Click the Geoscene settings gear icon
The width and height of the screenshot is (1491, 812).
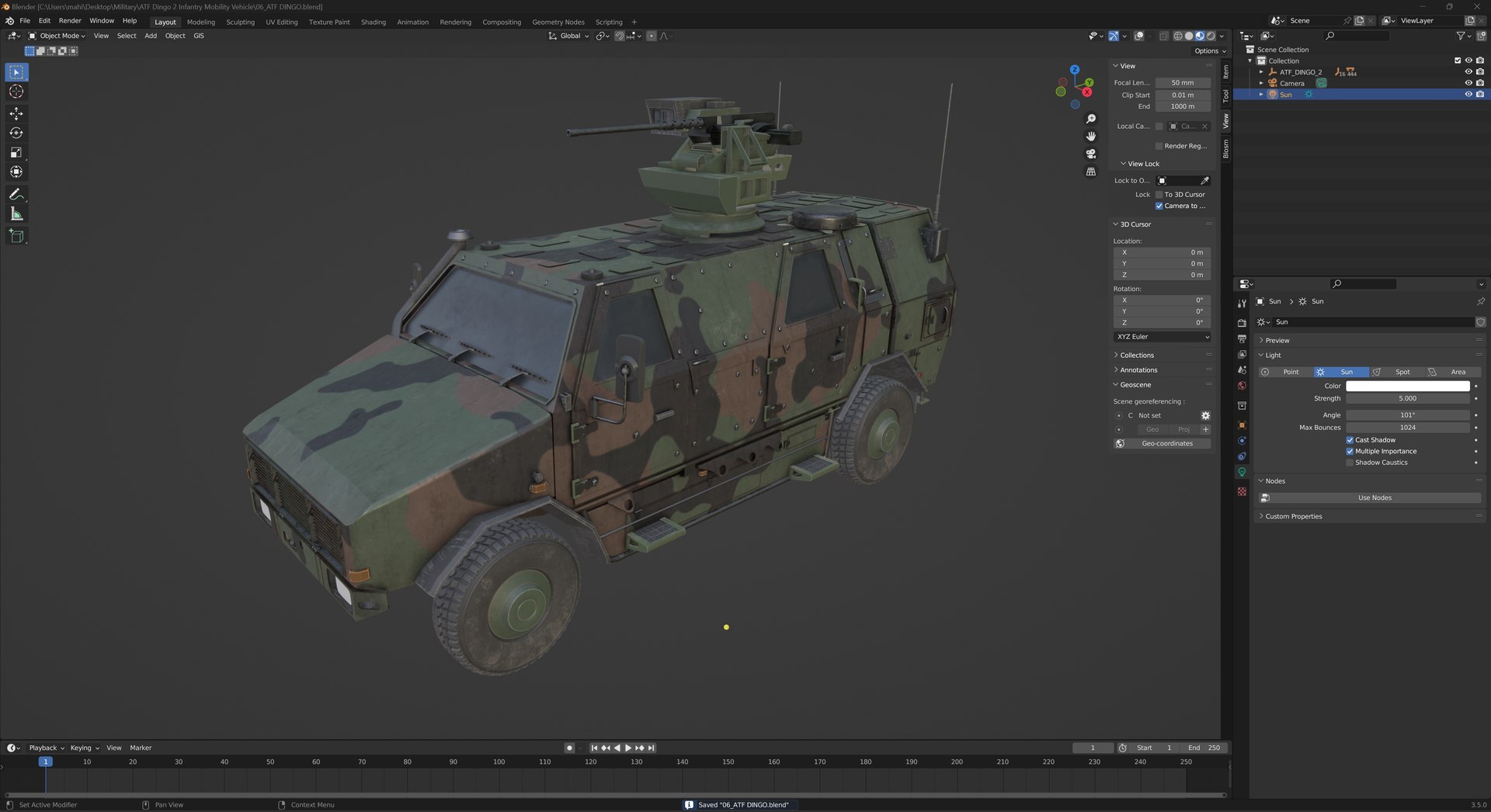pos(1205,415)
